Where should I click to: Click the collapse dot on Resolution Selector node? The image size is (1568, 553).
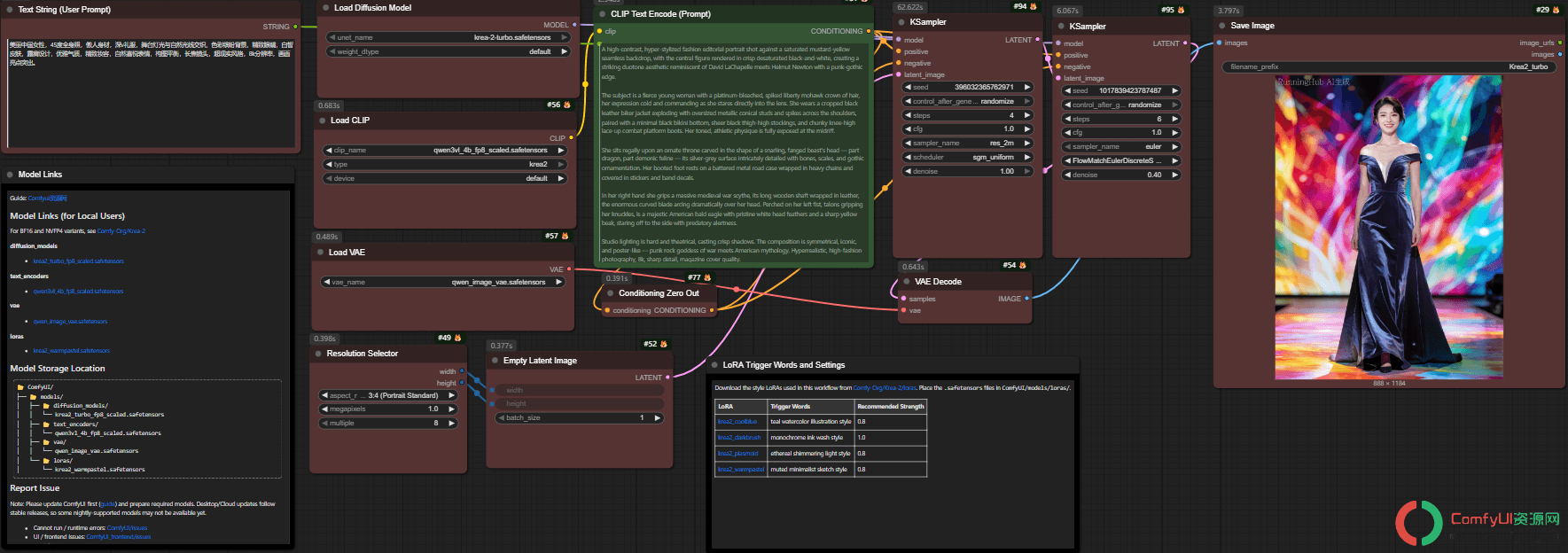click(x=318, y=354)
